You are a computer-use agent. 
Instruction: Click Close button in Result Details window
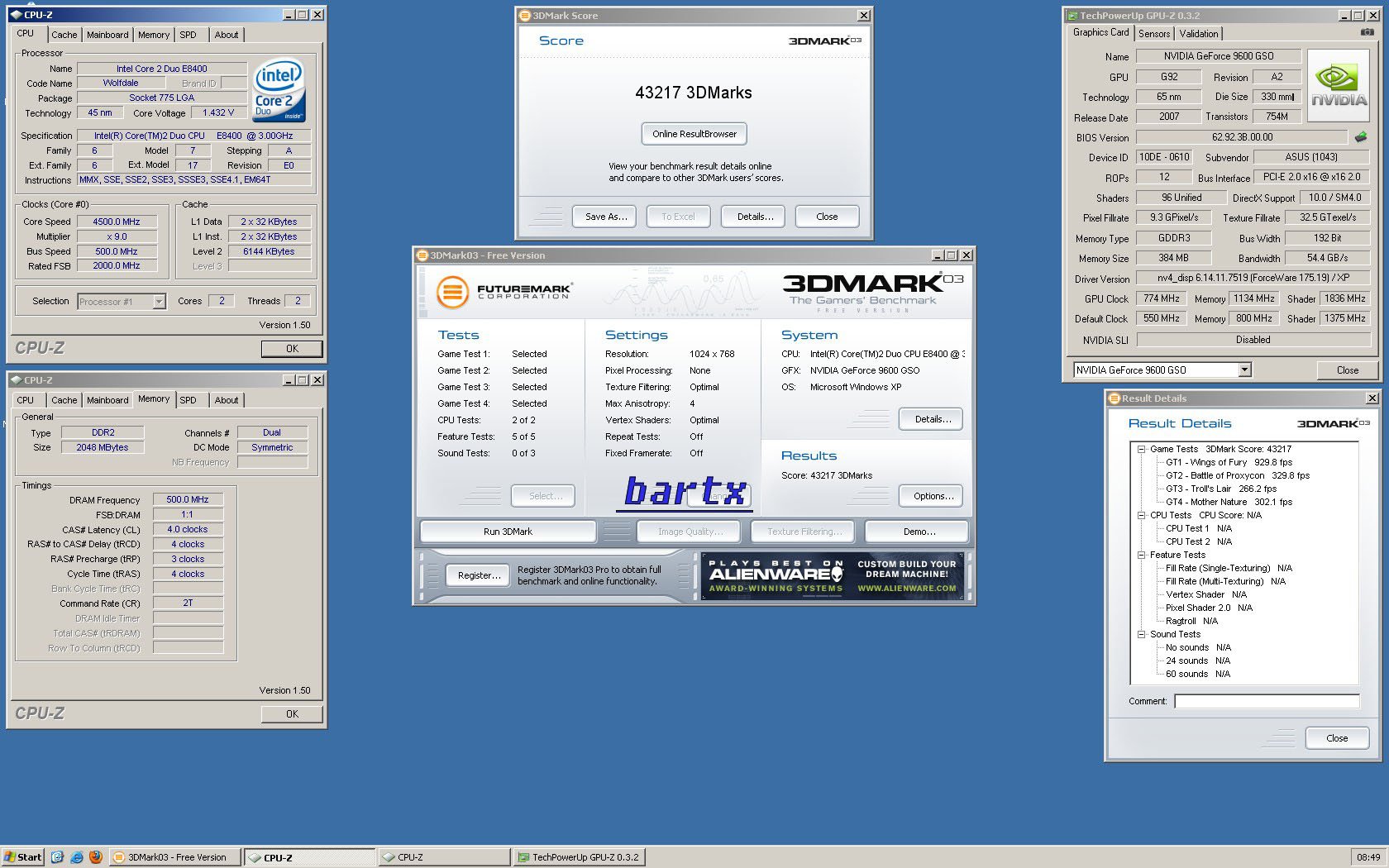[1337, 738]
